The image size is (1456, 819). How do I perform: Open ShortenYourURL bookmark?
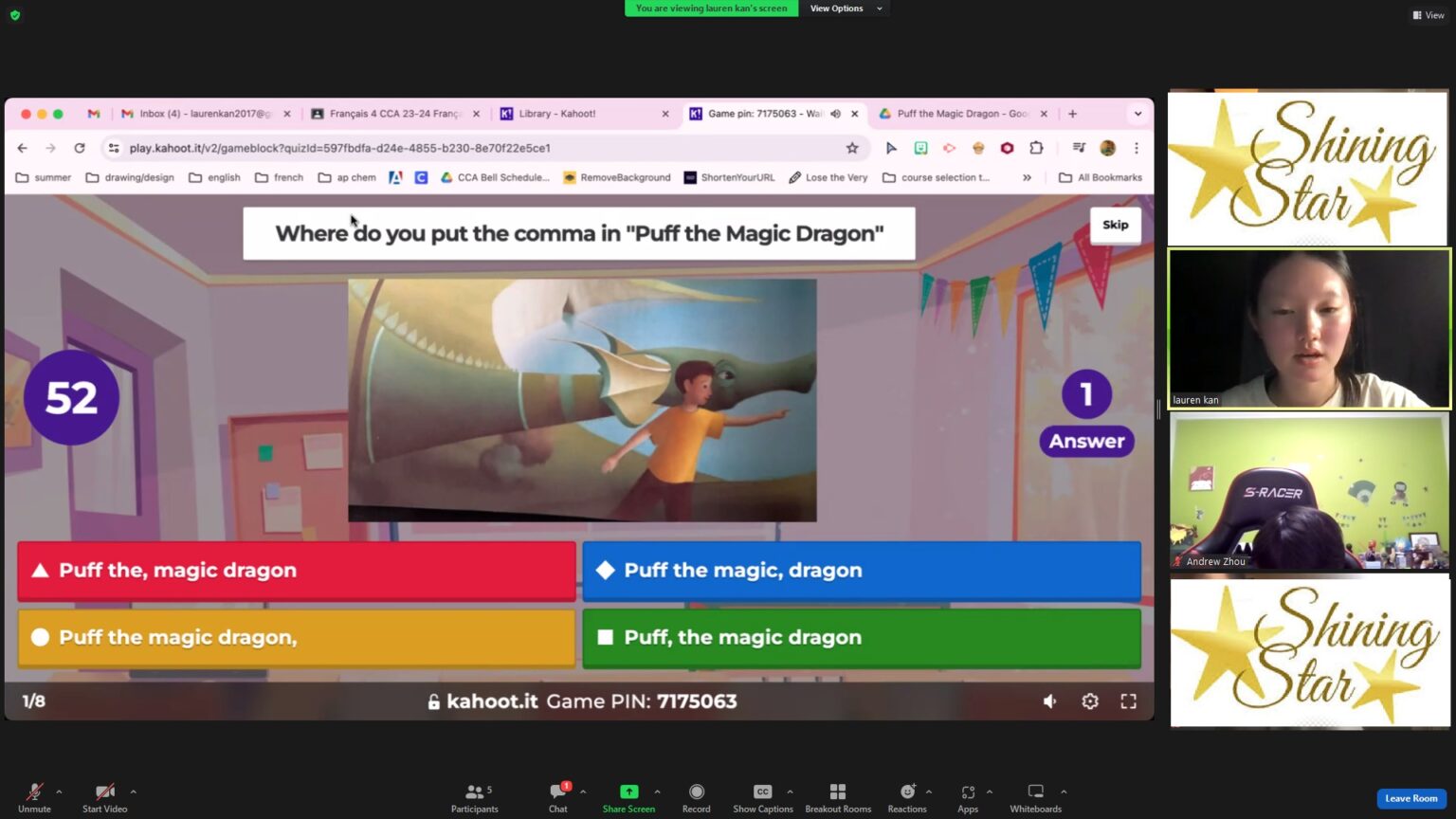click(729, 177)
